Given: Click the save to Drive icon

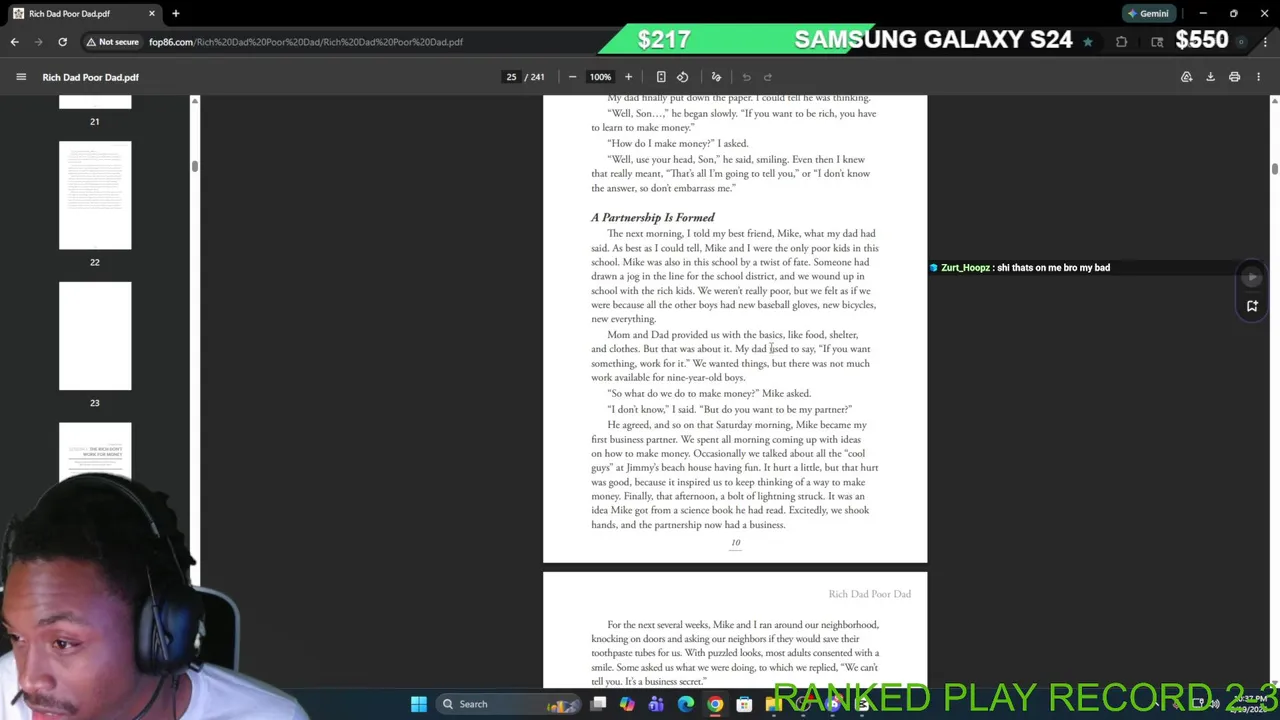Looking at the screenshot, I should point(1186,77).
